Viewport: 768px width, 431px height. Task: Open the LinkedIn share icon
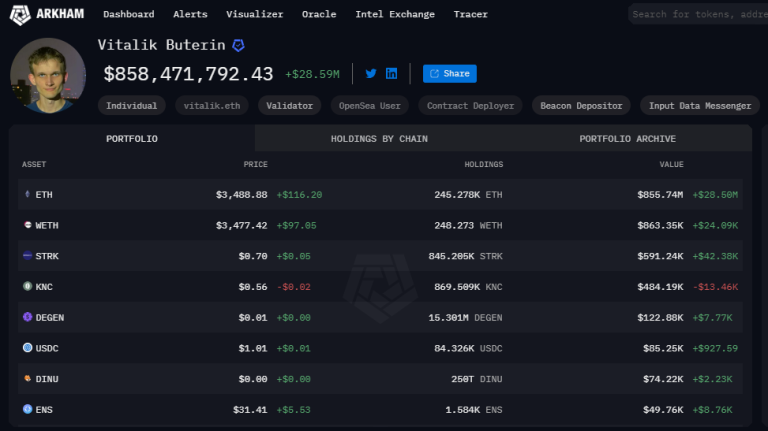coord(392,73)
